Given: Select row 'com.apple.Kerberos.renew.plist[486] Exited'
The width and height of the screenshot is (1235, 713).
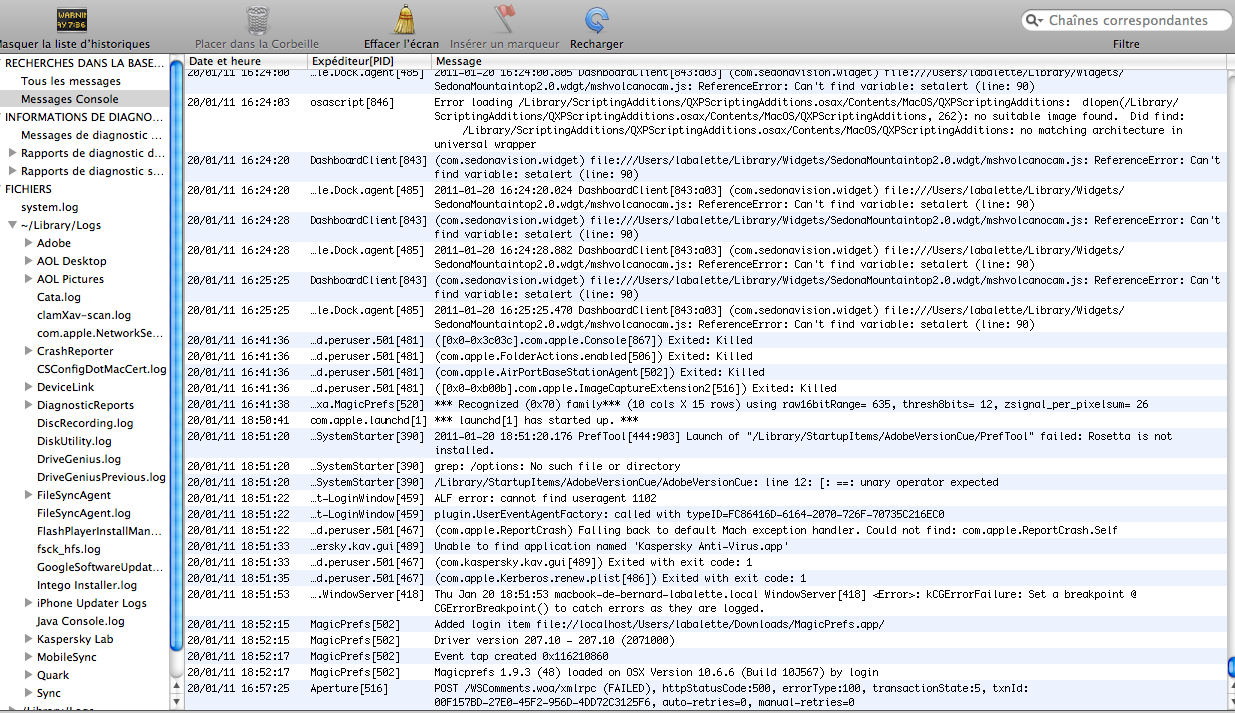Looking at the screenshot, I should tap(705, 578).
